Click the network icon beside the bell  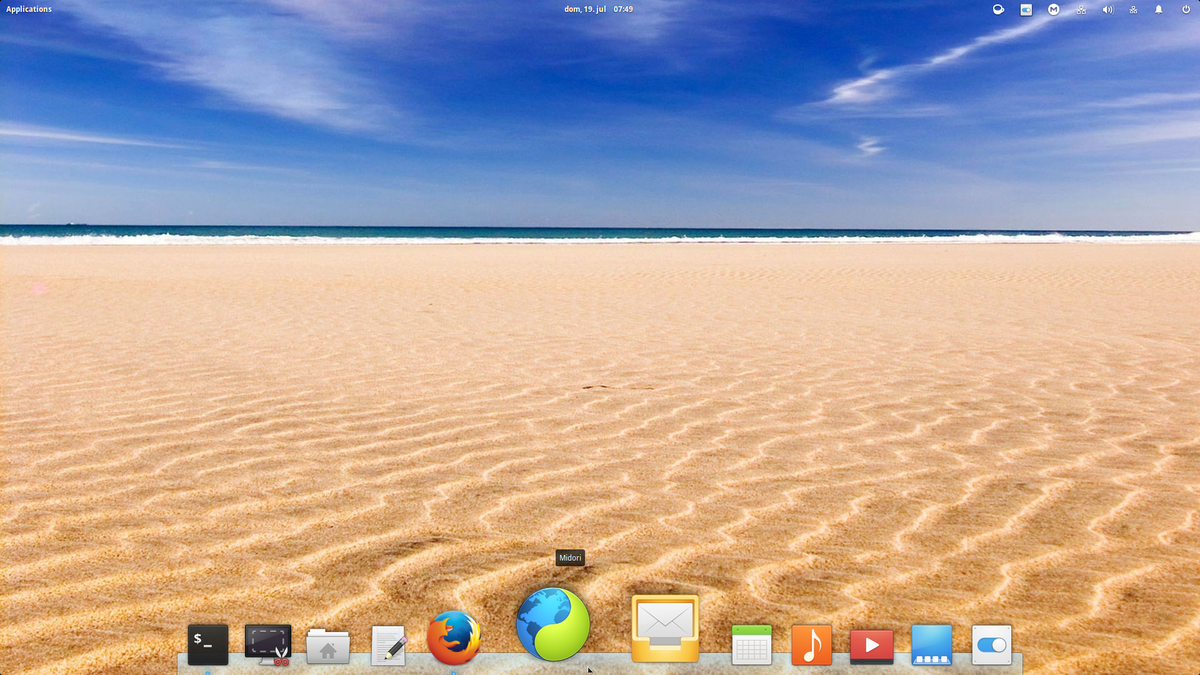[x=1133, y=9]
